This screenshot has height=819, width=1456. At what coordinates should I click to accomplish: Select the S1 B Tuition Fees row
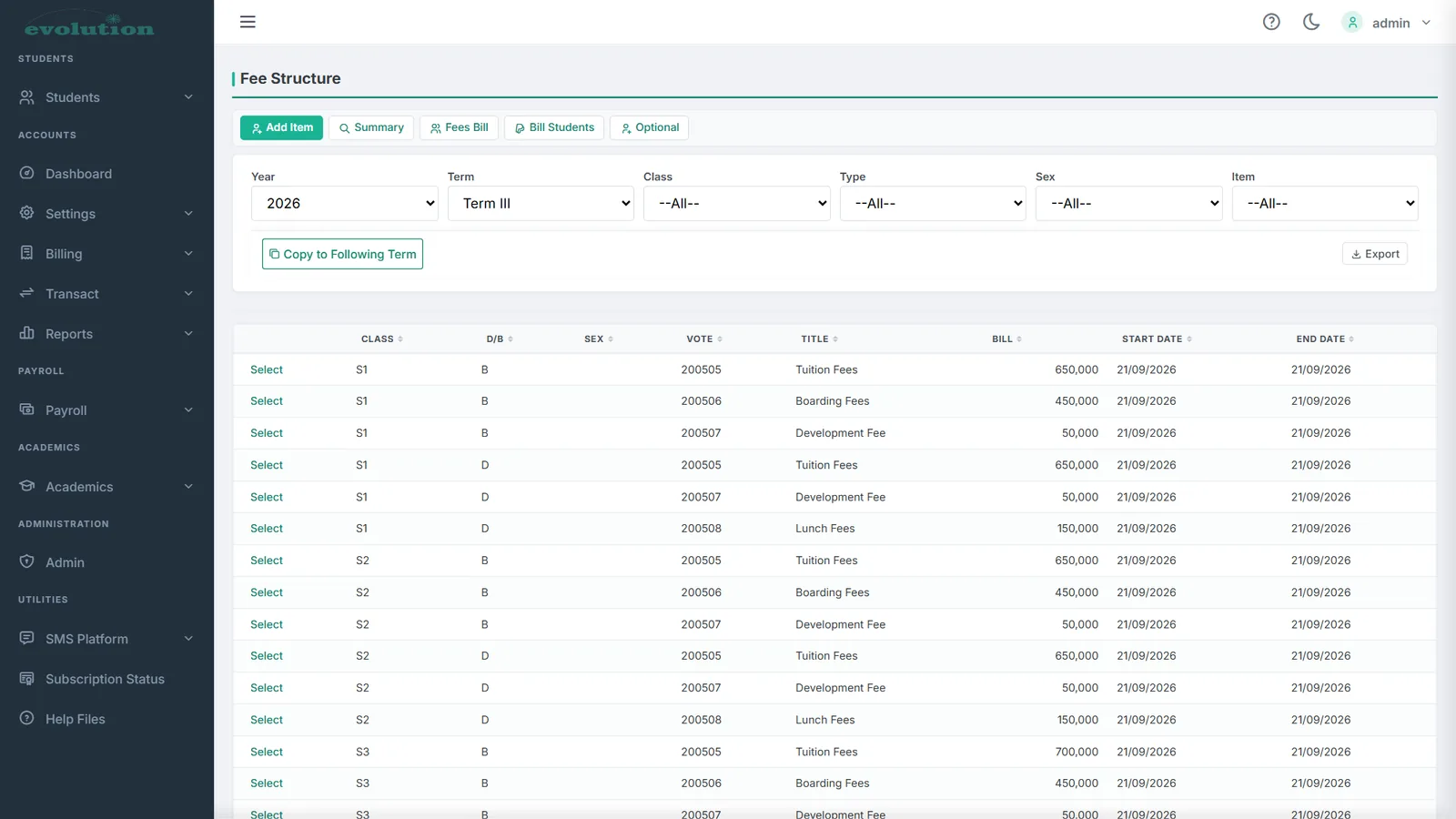(267, 369)
